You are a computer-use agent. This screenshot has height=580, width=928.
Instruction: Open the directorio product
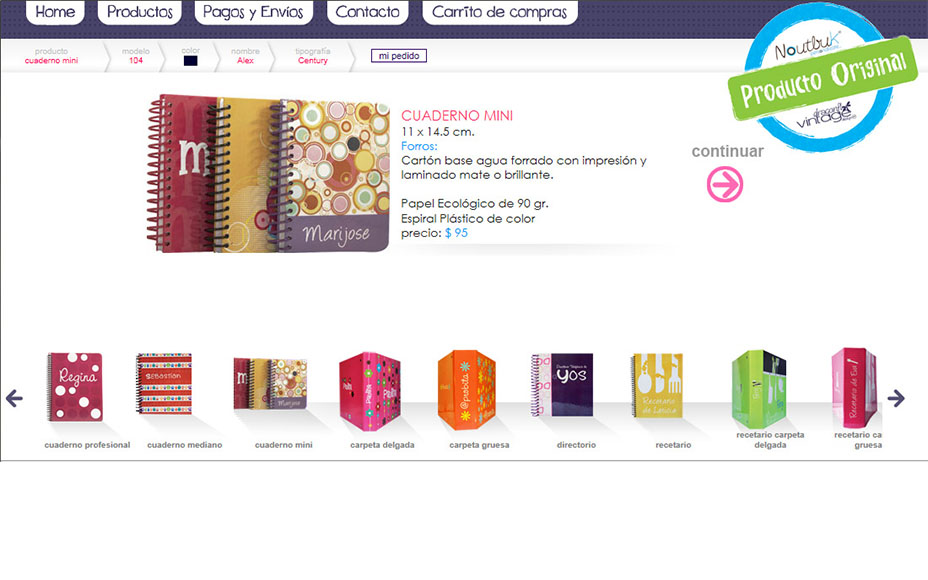pyautogui.click(x=562, y=385)
